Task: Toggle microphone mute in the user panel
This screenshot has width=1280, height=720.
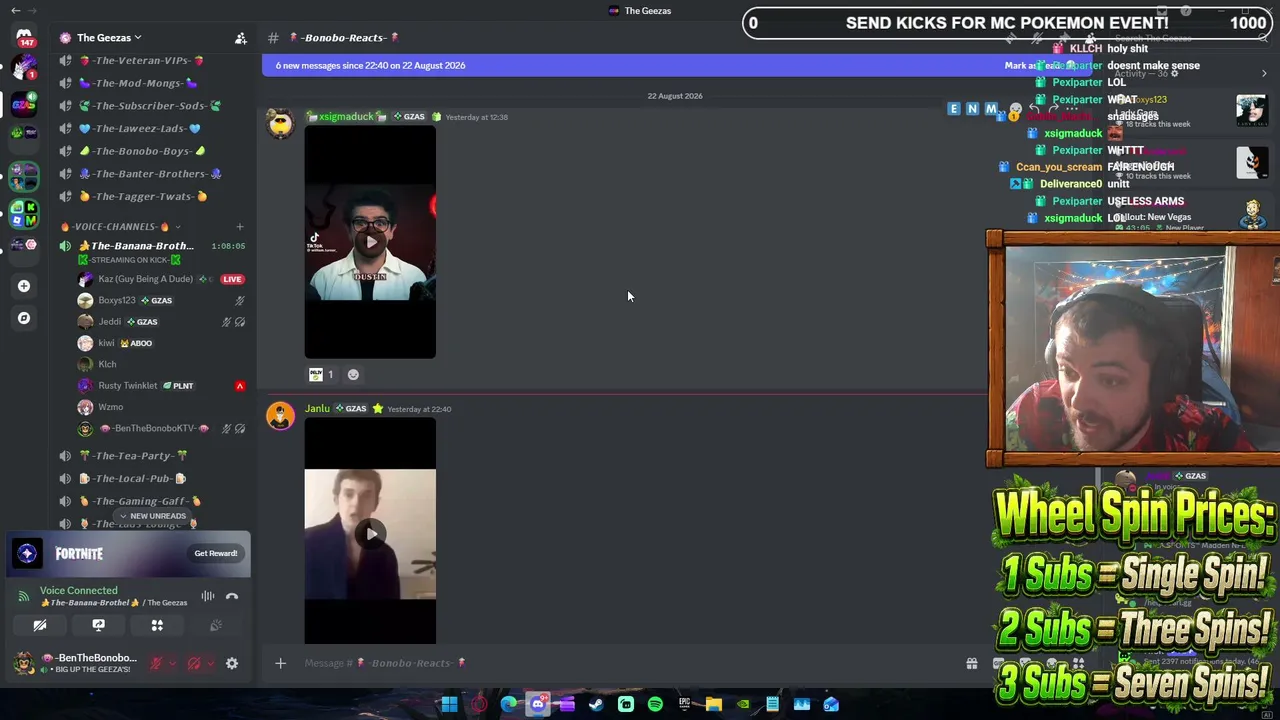Action: pyautogui.click(x=156, y=663)
